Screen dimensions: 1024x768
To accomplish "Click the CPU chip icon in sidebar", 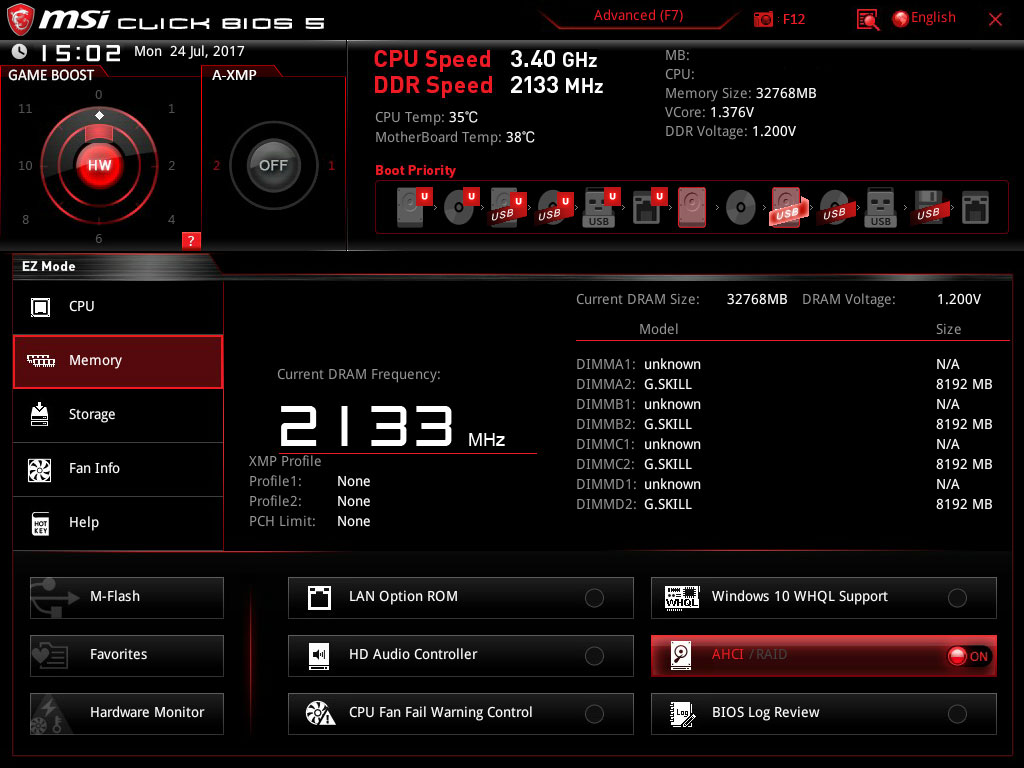I will coord(40,307).
